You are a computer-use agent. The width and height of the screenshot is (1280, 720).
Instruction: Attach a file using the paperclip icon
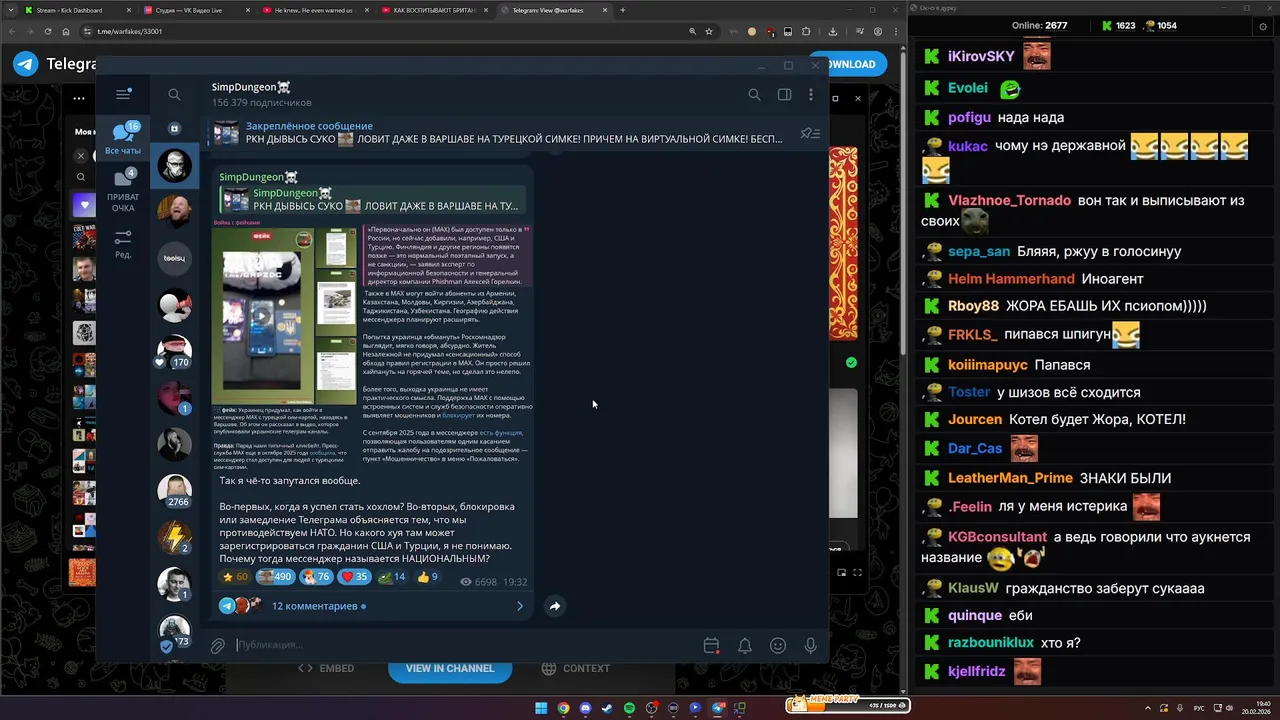(217, 646)
